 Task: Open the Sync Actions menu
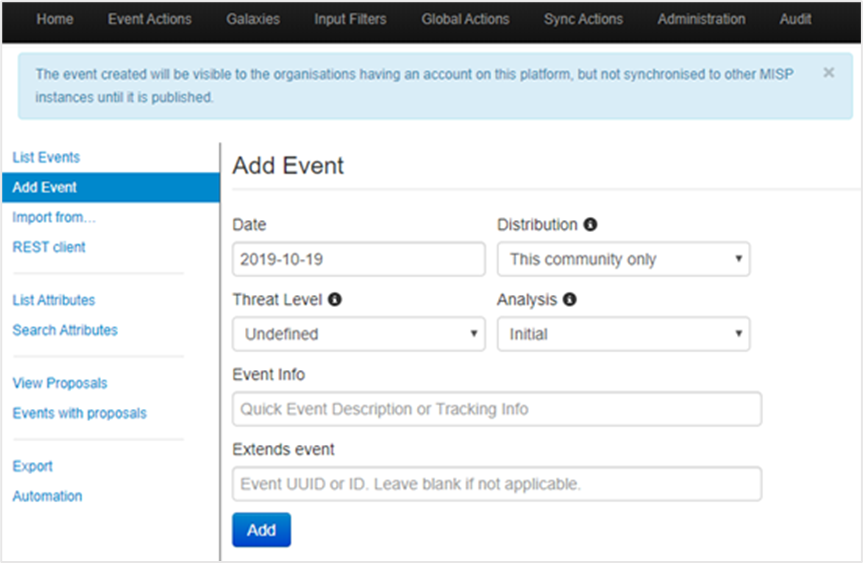(583, 19)
